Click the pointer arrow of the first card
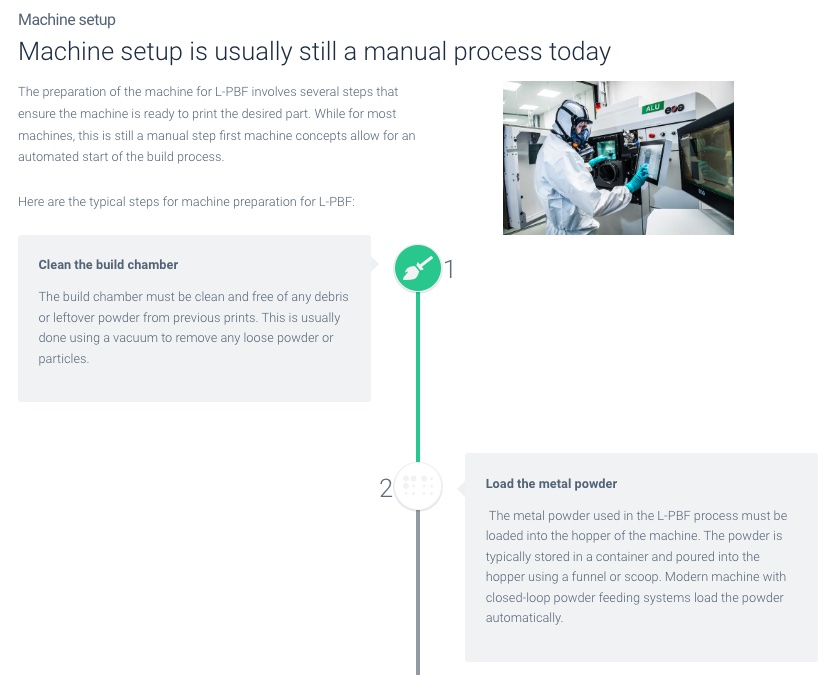The width and height of the screenshot is (836, 675). coord(375,263)
